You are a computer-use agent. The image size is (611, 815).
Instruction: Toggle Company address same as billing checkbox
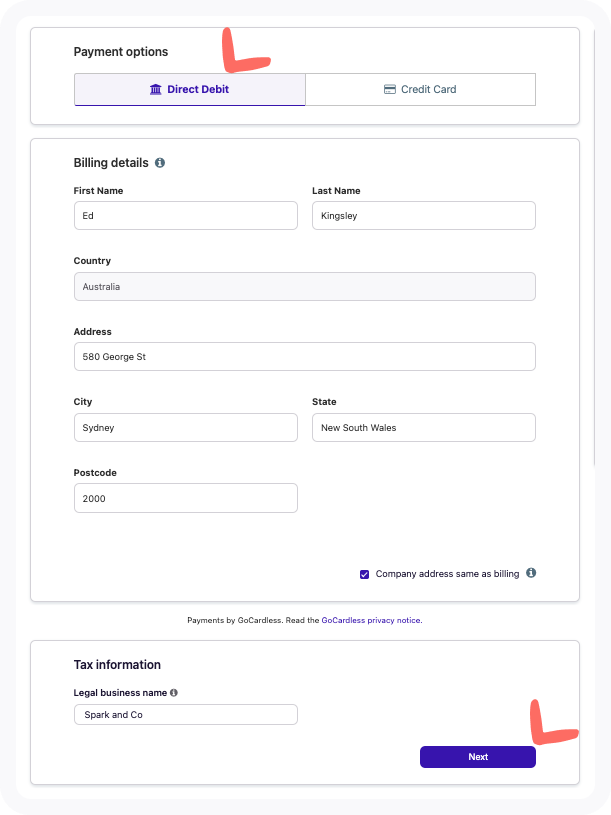pyautogui.click(x=365, y=574)
